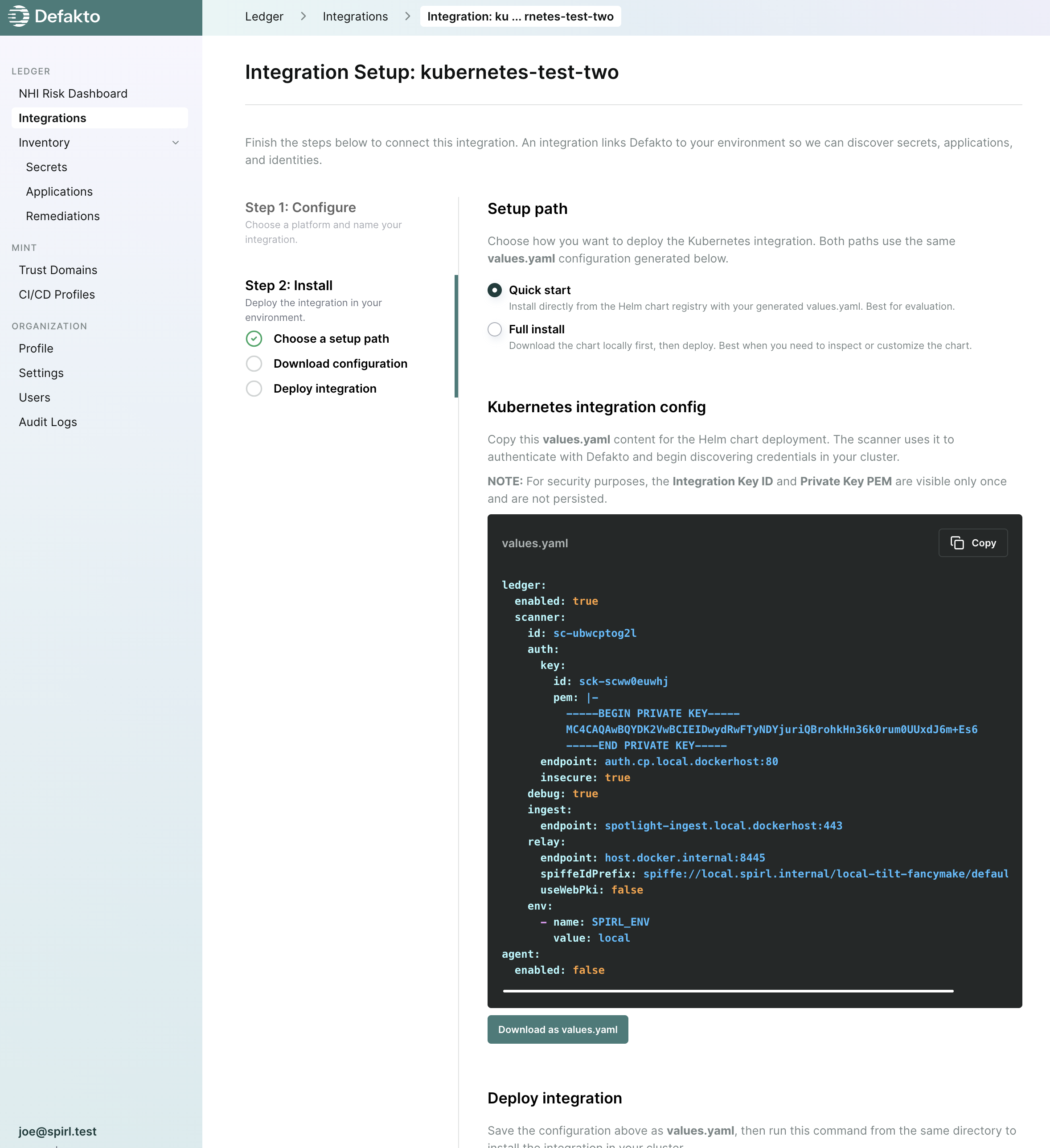The image size is (1050, 1148).
Task: Open Audit Logs in sidebar
Action: (100, 422)
